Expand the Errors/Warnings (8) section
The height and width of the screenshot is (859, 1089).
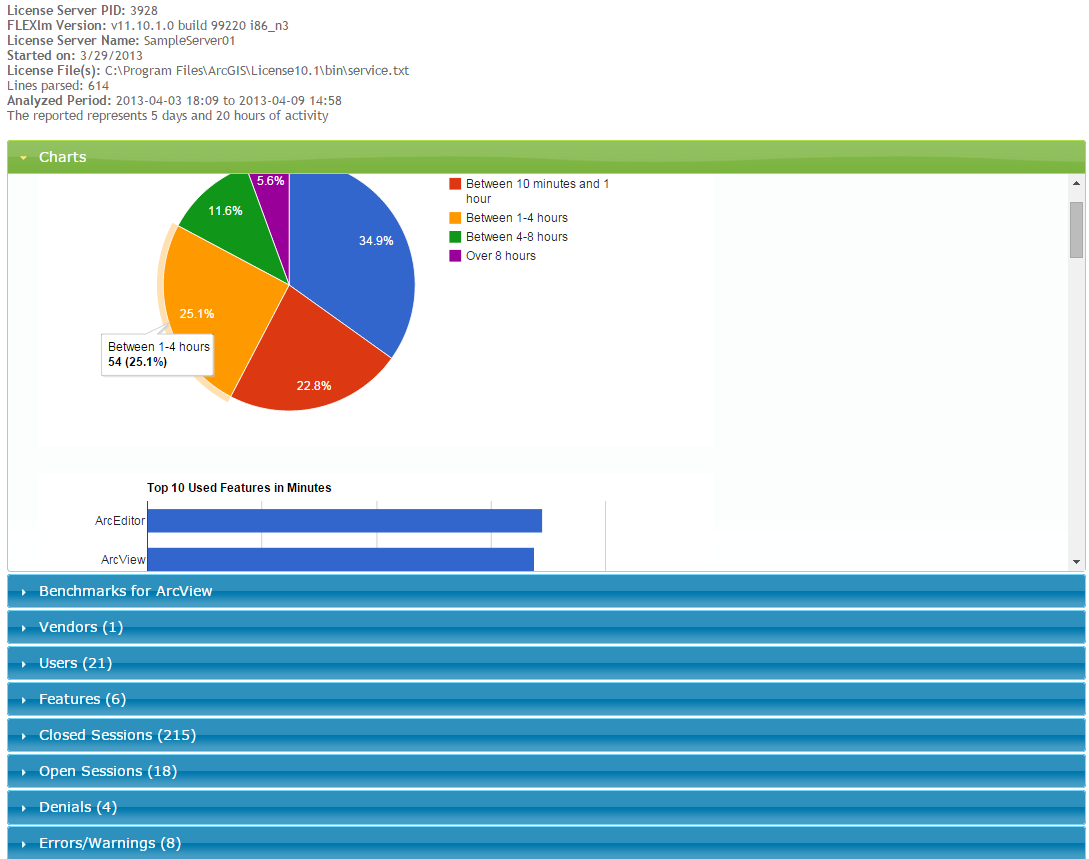(109, 843)
